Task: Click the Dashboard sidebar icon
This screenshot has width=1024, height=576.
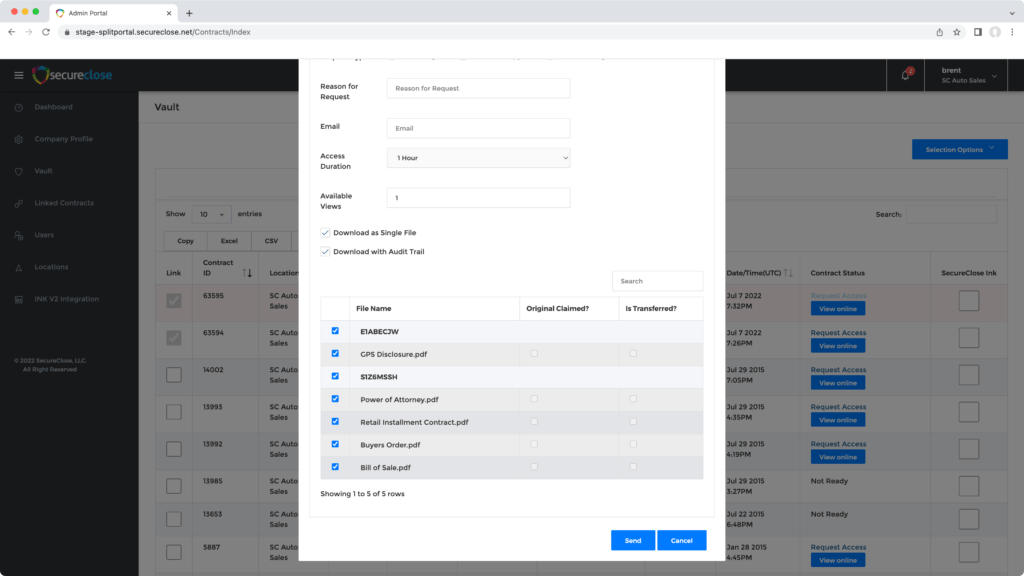Action: [x=18, y=107]
